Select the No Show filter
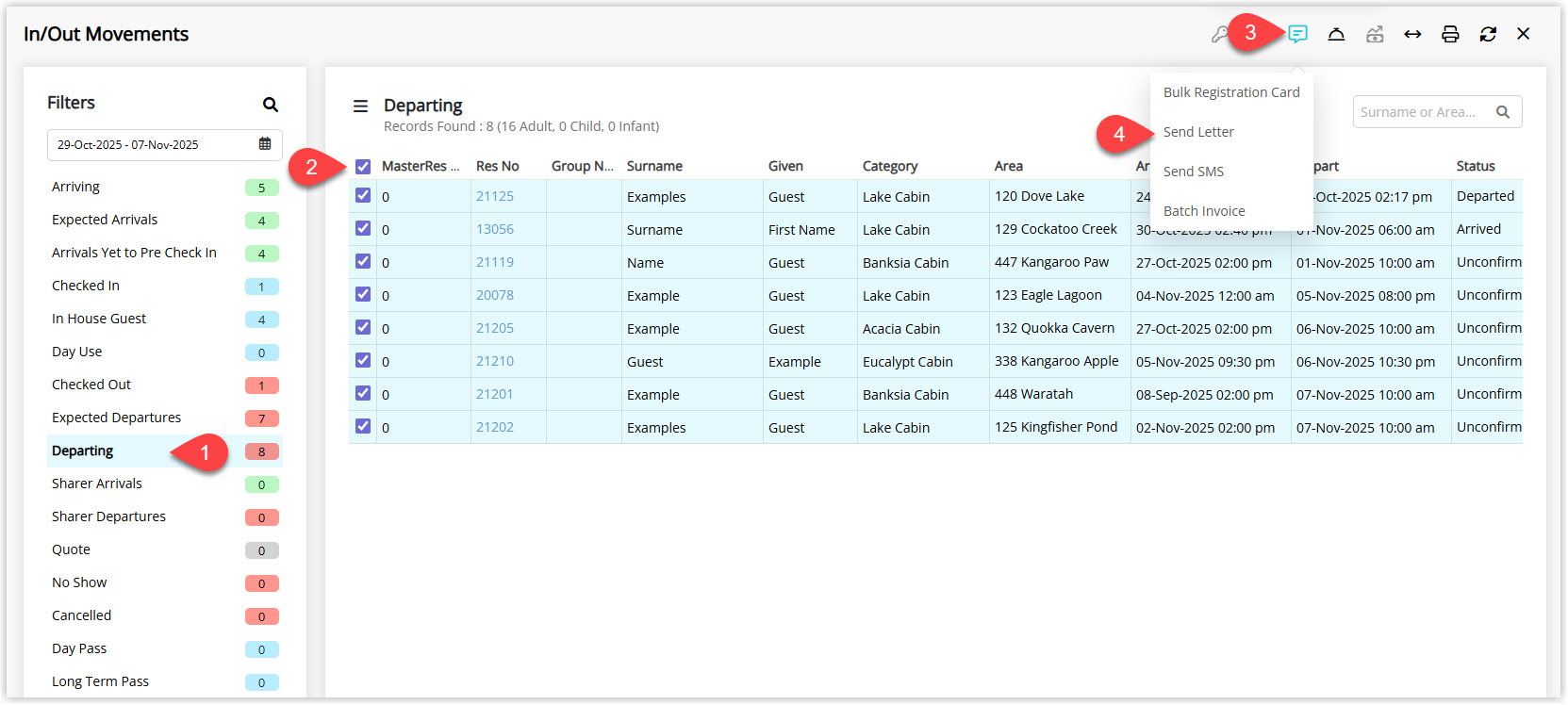Image resolution: width=1568 pixels, height=705 pixels. point(165,582)
